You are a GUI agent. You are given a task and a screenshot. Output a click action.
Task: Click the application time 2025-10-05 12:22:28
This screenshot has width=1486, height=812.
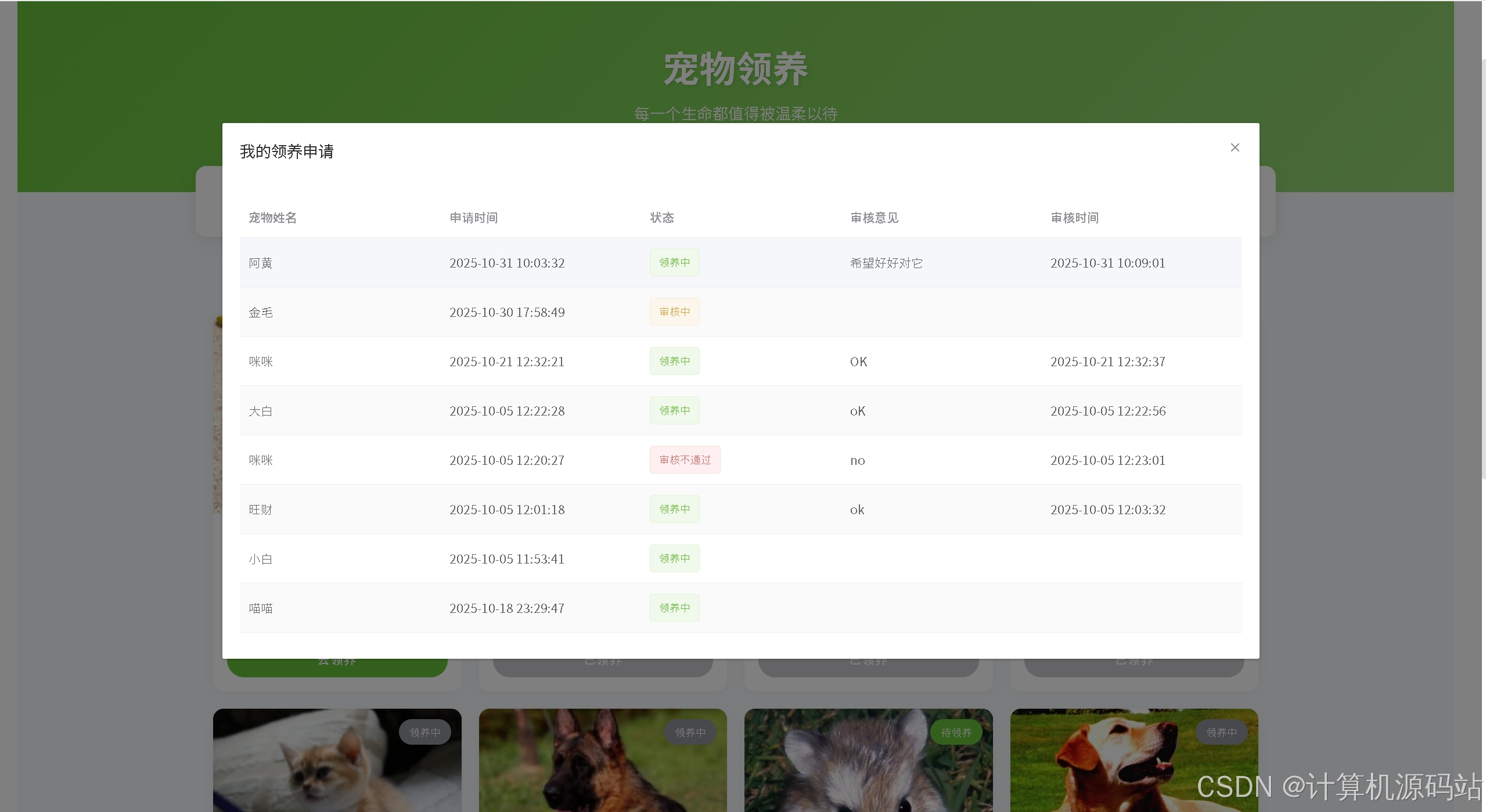coord(507,411)
